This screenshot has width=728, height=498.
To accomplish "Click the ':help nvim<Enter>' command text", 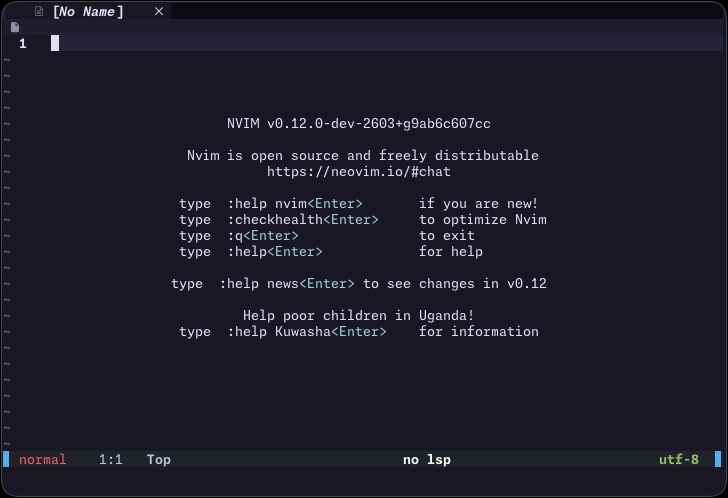I will 295,204.
